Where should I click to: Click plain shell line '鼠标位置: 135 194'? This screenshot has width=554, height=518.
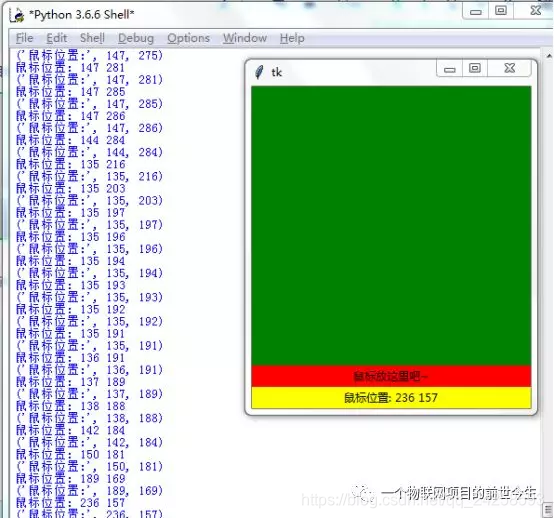tap(71, 261)
